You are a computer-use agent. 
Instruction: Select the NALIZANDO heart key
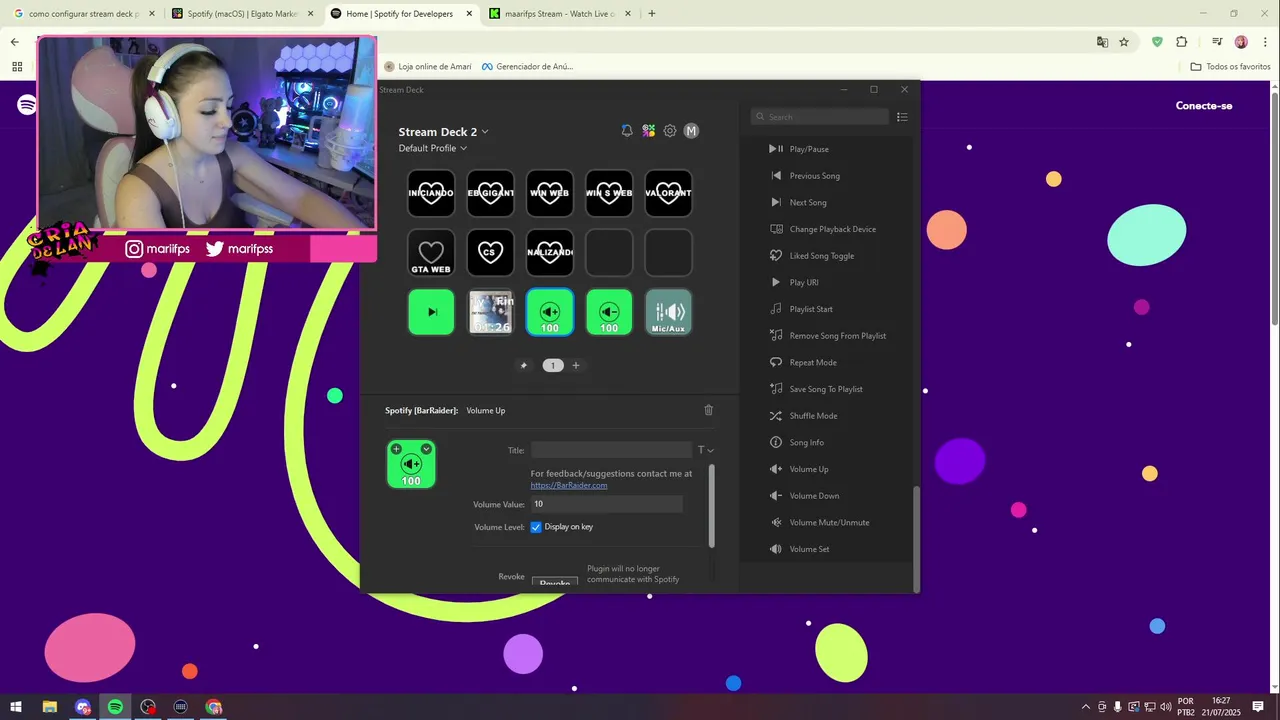click(x=550, y=253)
